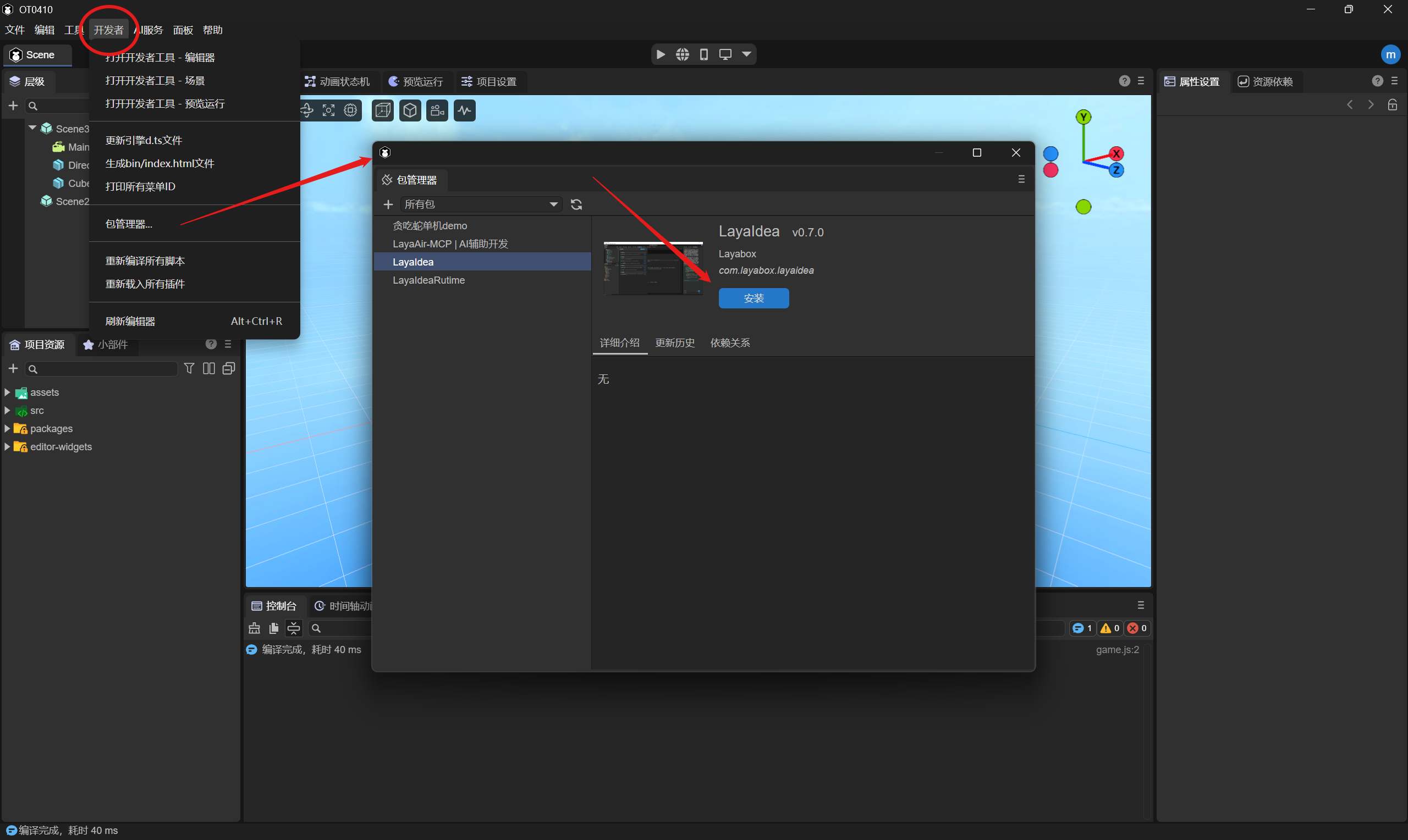Switch to 详细介绍 tab

(619, 343)
